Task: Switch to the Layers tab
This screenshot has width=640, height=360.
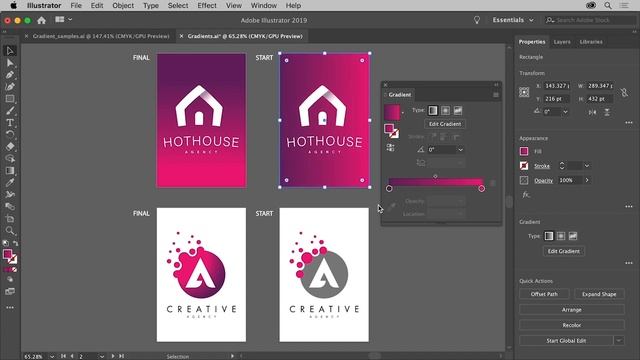Action: coord(562,42)
